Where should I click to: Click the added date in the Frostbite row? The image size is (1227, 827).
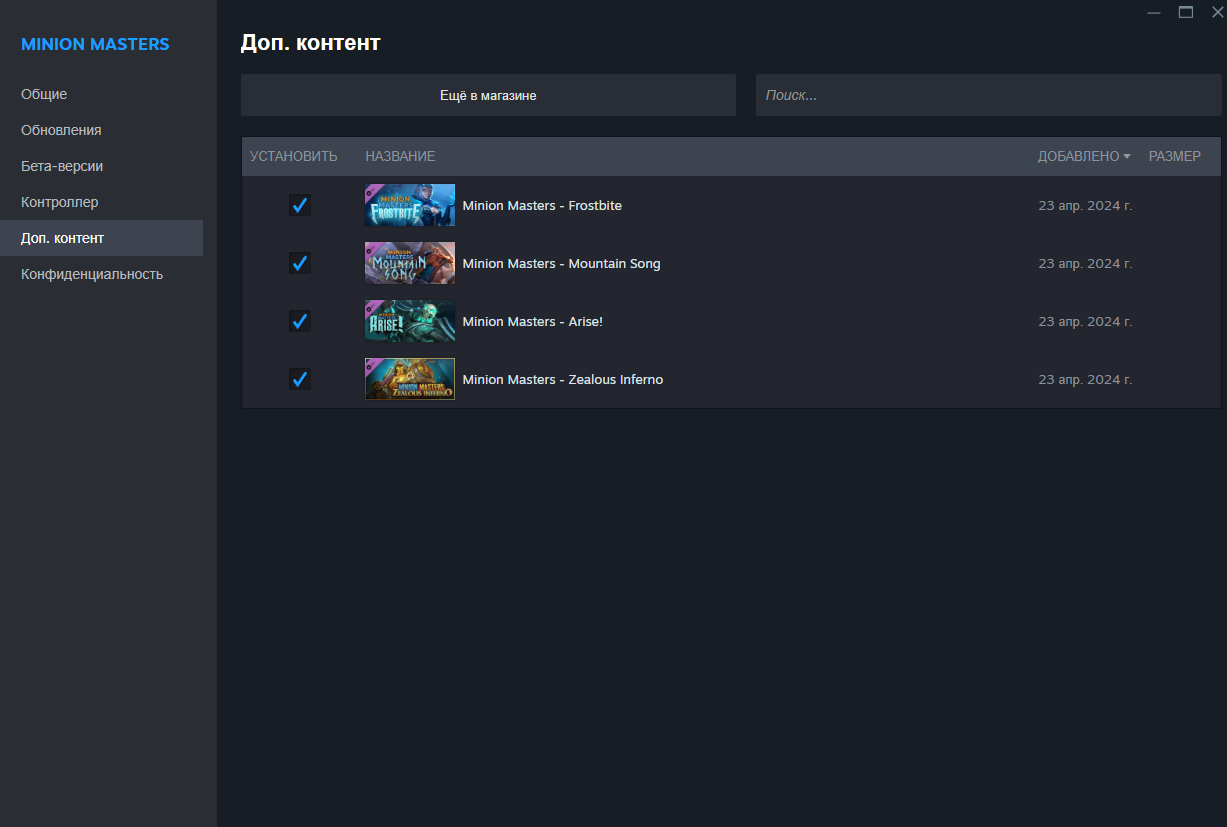(x=1085, y=205)
